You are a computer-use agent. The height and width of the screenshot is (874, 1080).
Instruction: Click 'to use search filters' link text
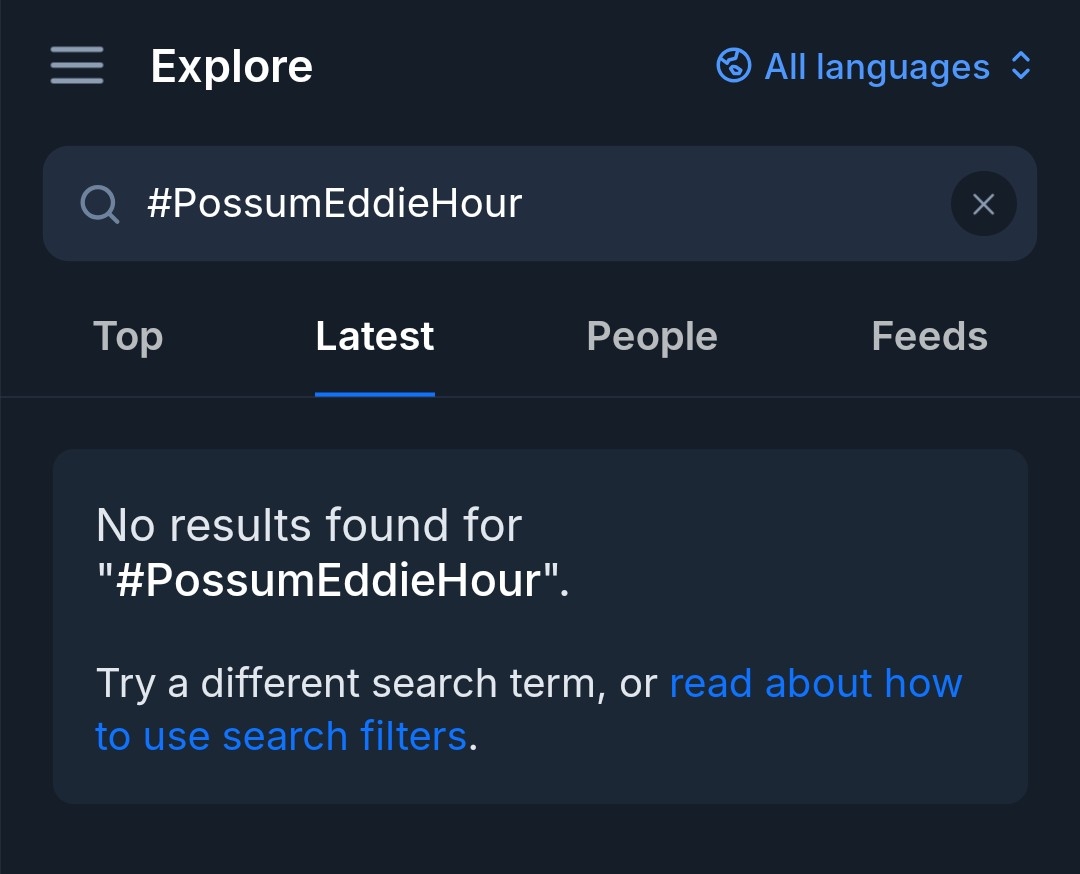coord(280,737)
